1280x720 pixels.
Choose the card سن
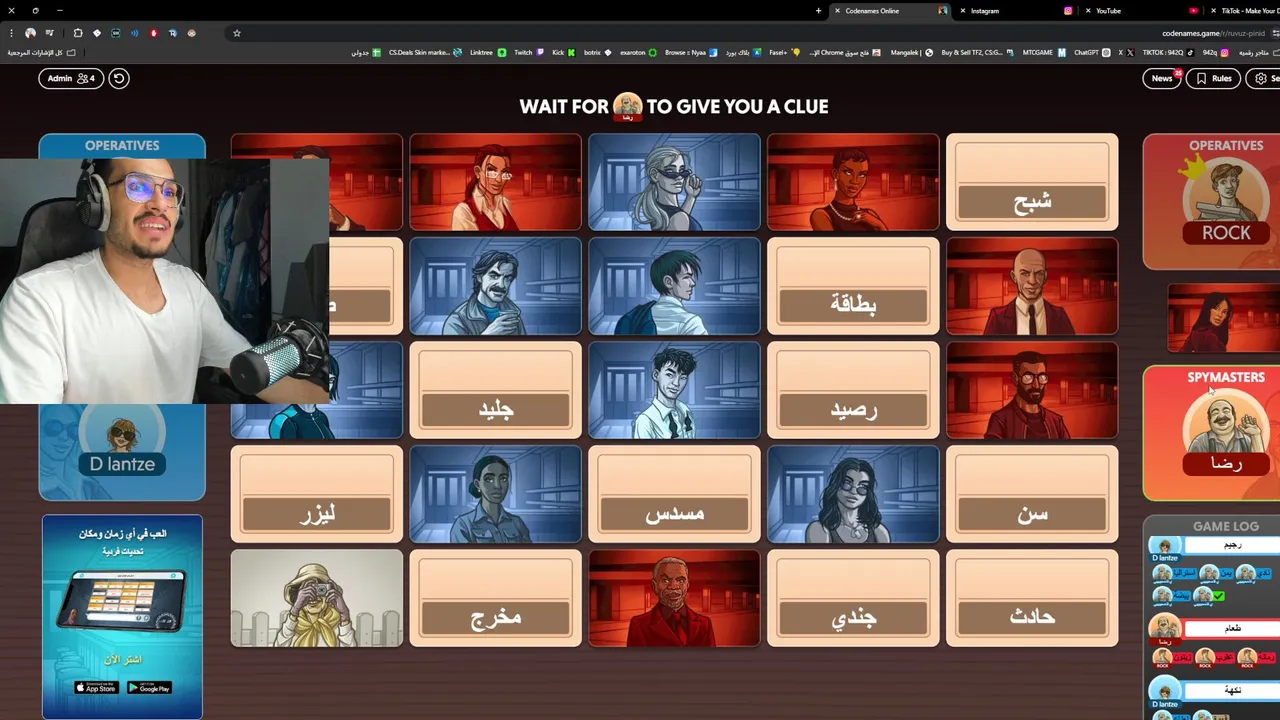[x=1032, y=494]
